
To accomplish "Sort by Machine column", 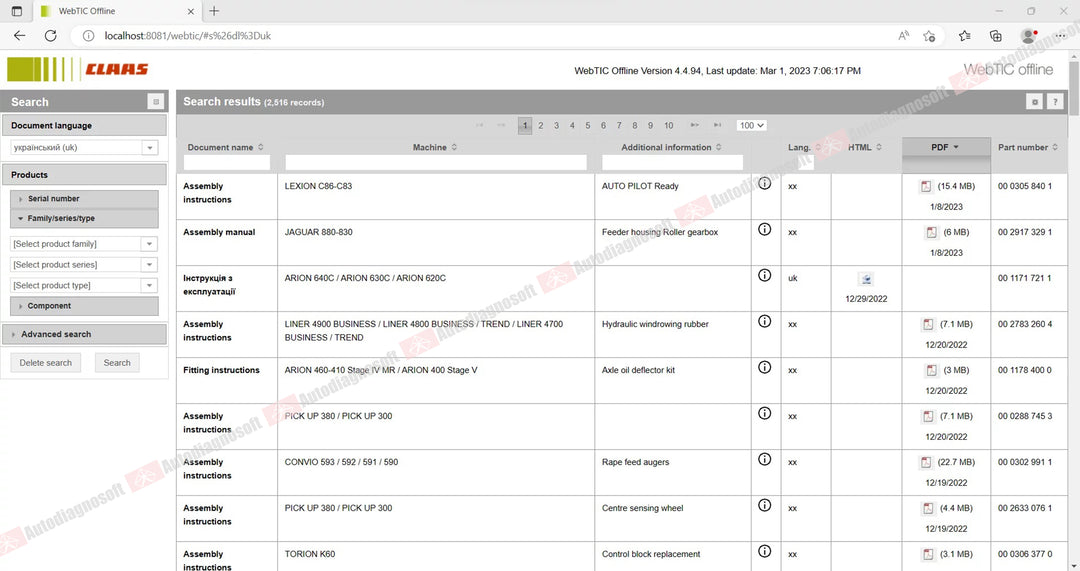I will (435, 147).
